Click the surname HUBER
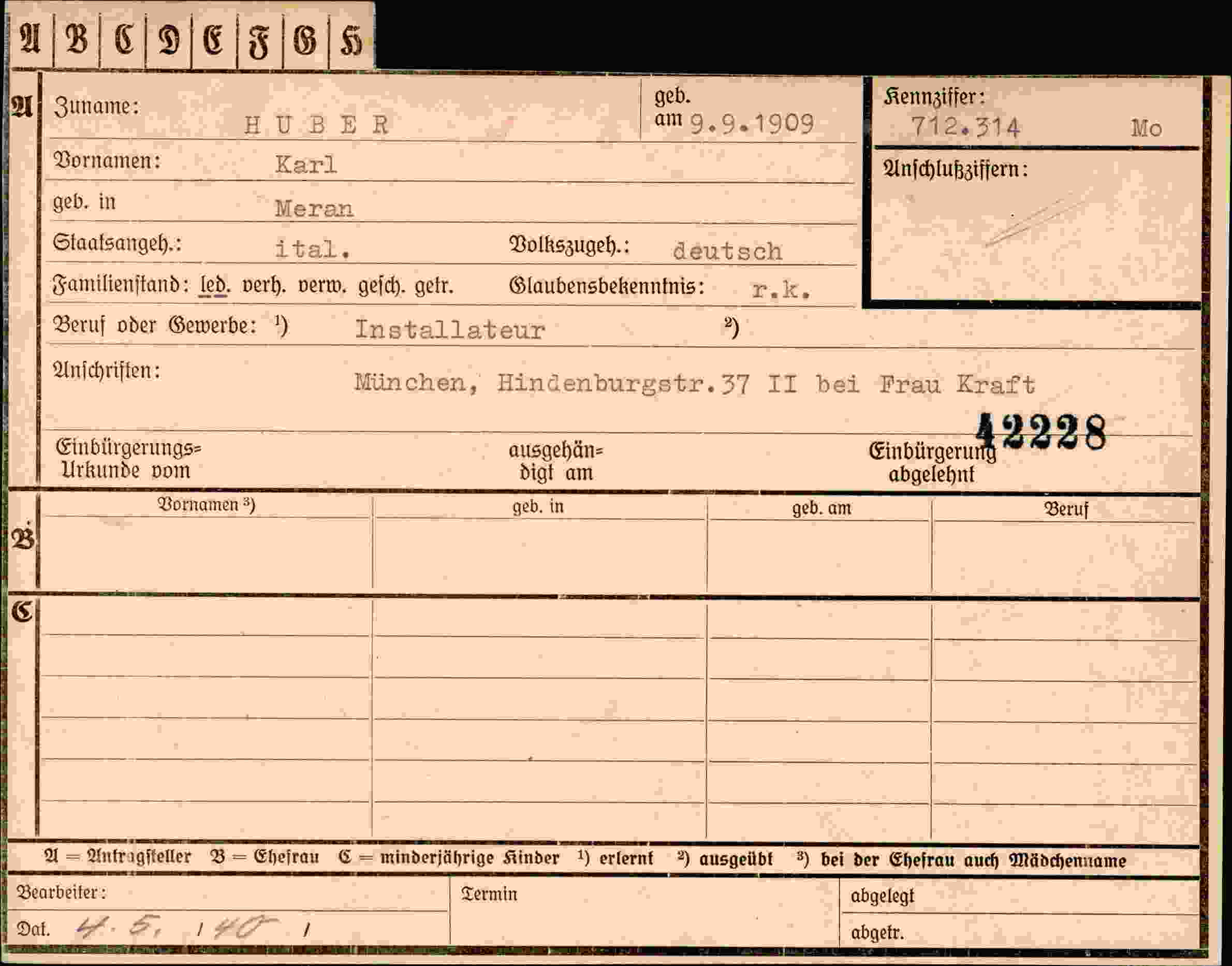1232x966 pixels. pos(316,125)
